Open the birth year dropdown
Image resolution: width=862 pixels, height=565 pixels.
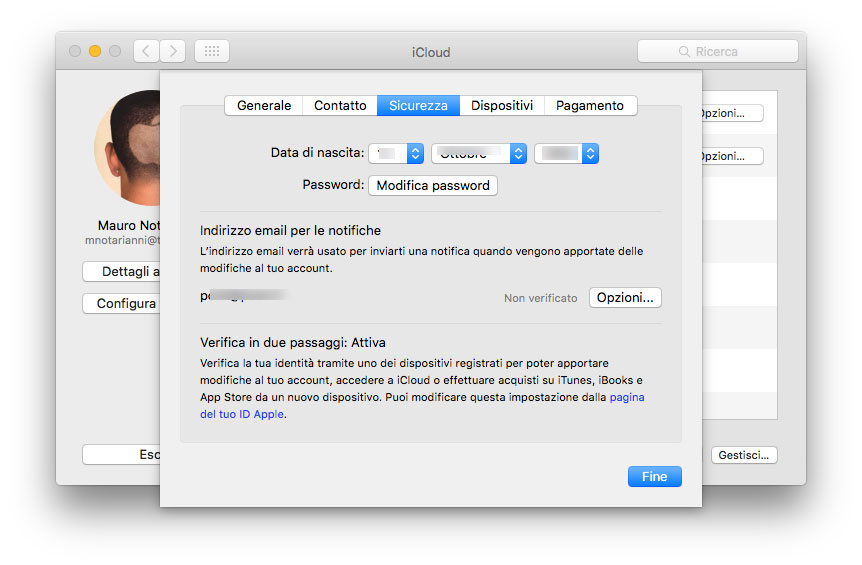click(x=566, y=153)
